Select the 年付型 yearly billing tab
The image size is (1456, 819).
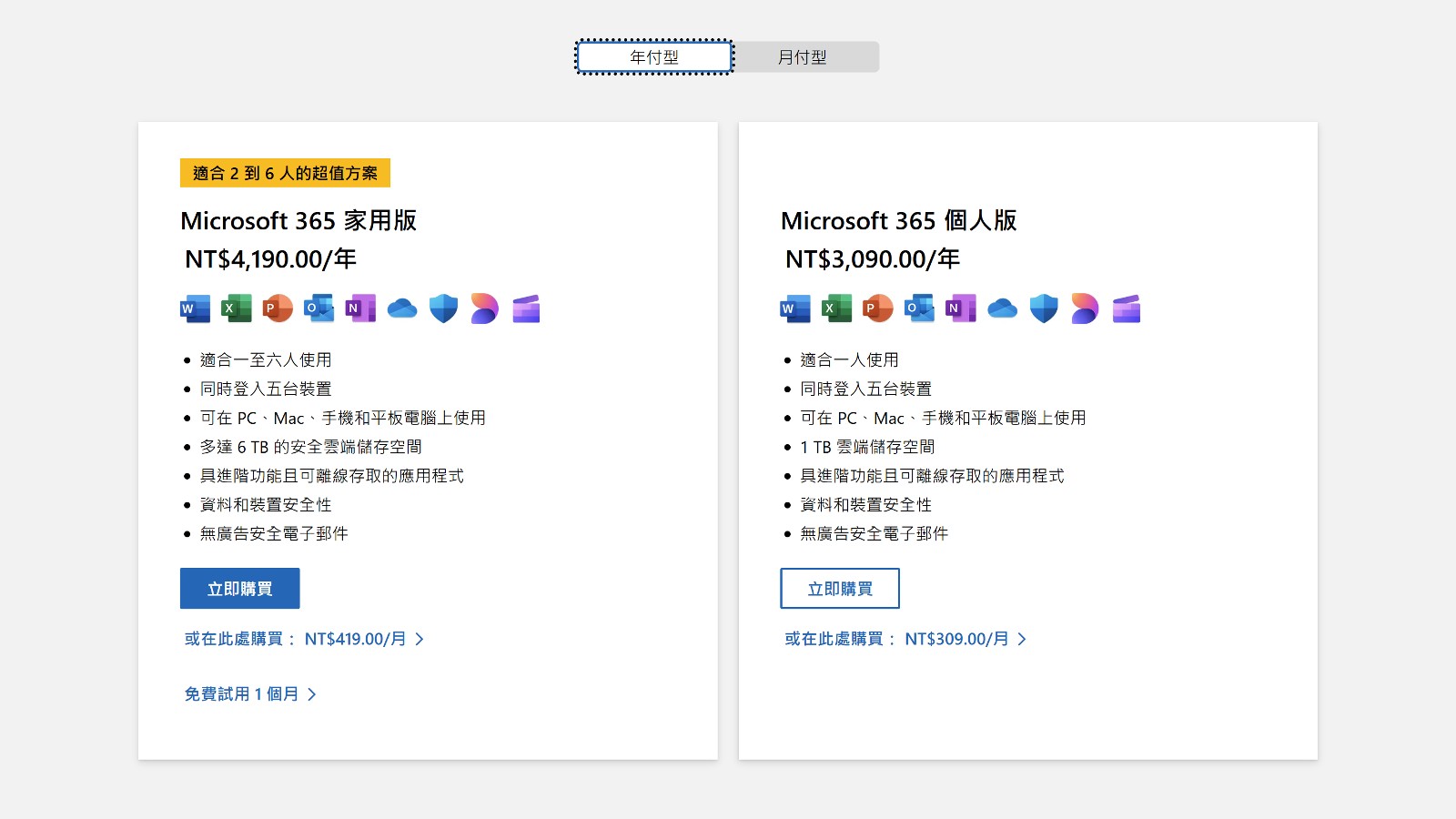point(654,56)
